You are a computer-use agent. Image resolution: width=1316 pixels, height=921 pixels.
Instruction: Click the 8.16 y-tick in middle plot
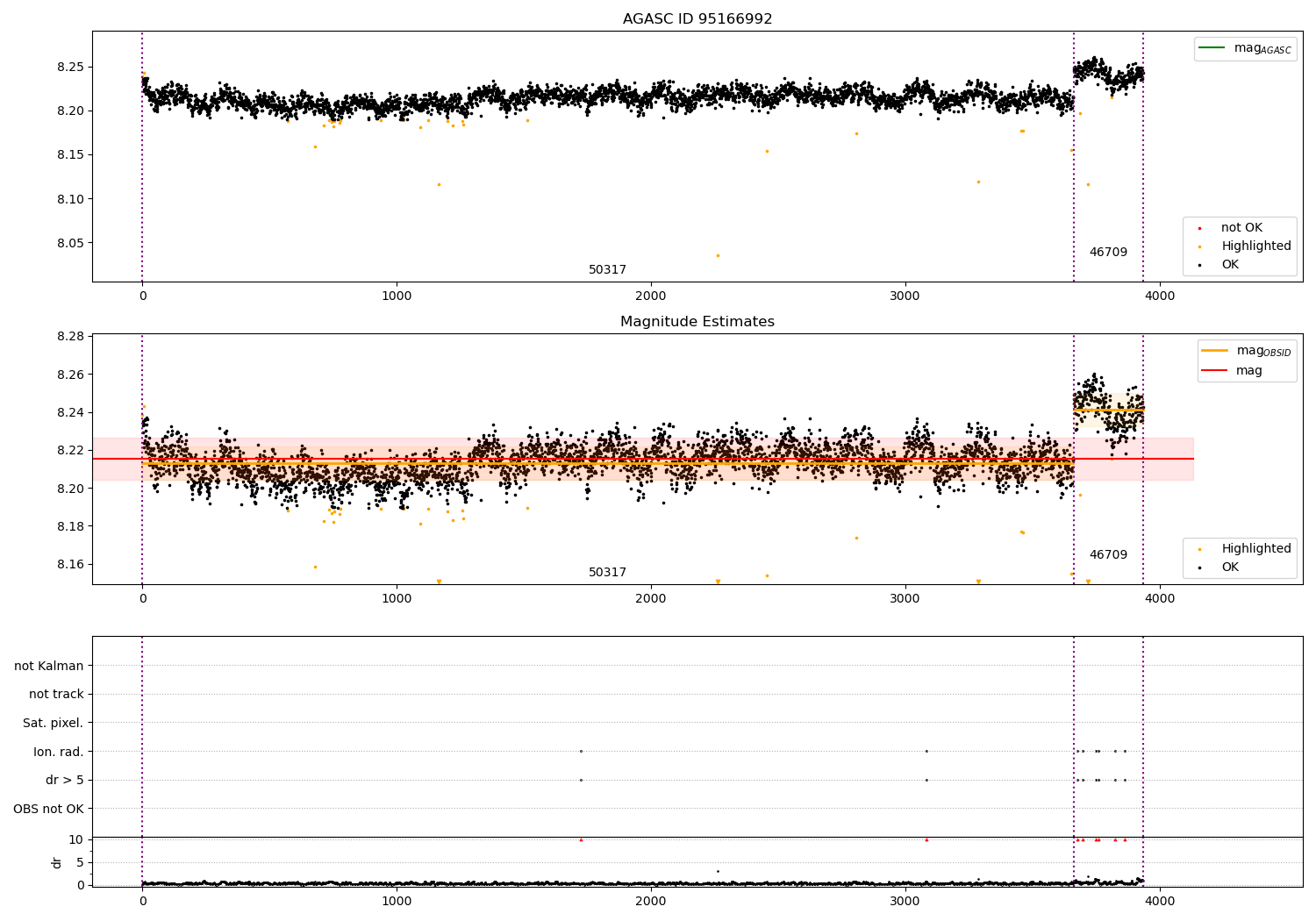[x=71, y=564]
